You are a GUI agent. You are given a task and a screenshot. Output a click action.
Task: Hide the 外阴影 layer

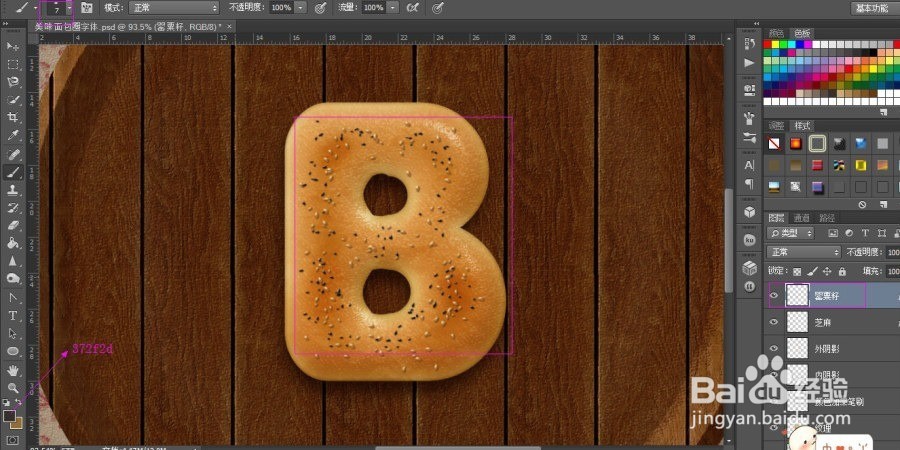774,348
